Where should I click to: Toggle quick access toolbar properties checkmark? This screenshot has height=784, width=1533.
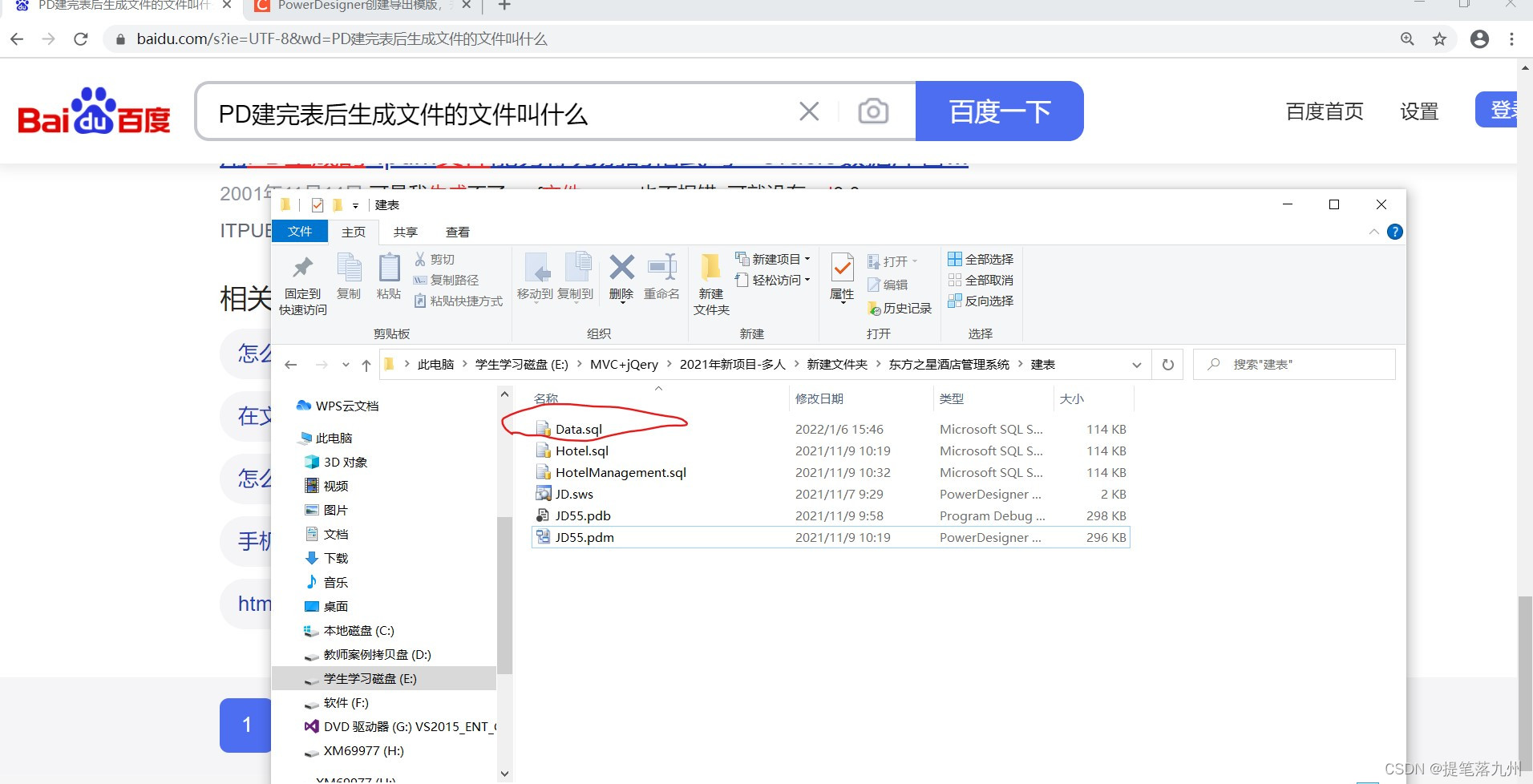point(318,205)
